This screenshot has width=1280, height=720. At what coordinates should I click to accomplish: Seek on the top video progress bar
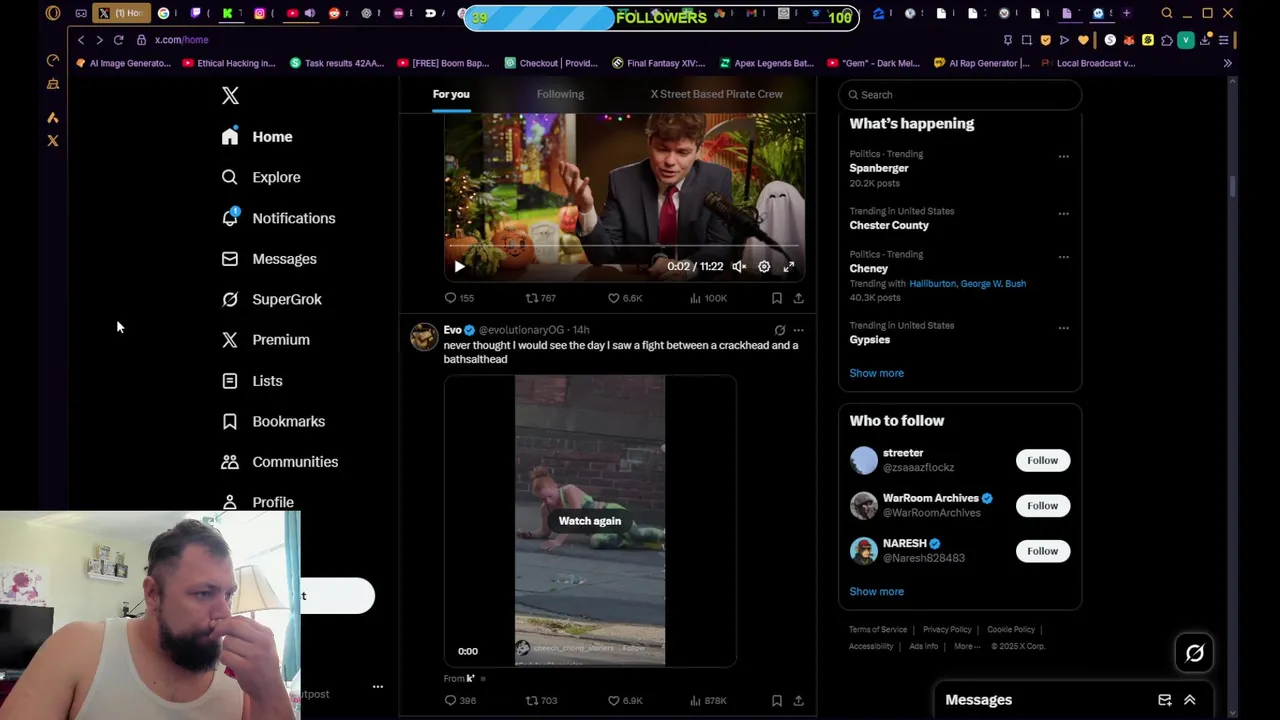(x=624, y=246)
